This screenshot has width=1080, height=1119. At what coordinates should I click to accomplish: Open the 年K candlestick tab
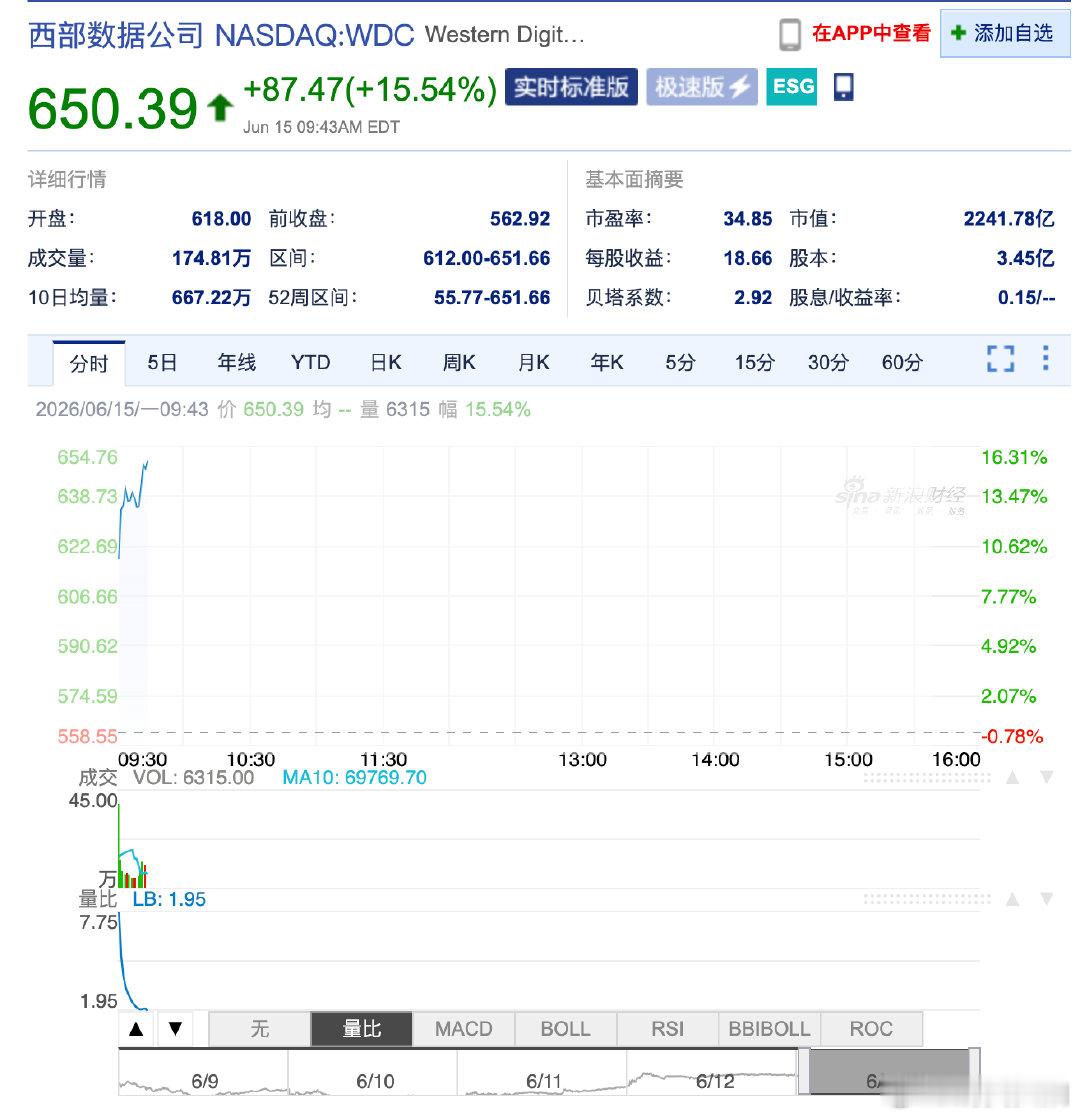tap(607, 363)
